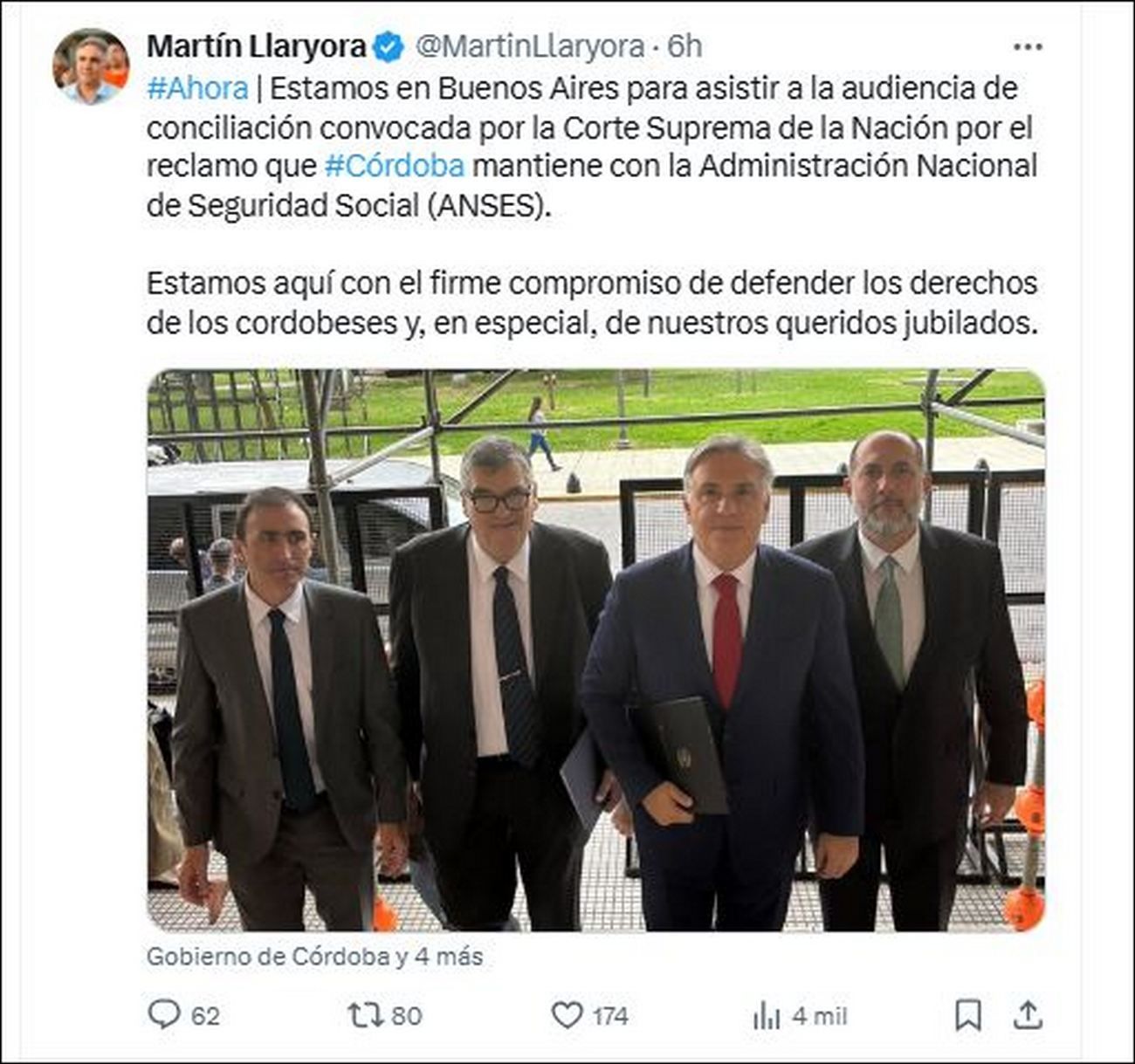Image resolution: width=1135 pixels, height=1064 pixels.
Task: Open the attached photo of four men
Action: [x=595, y=650]
